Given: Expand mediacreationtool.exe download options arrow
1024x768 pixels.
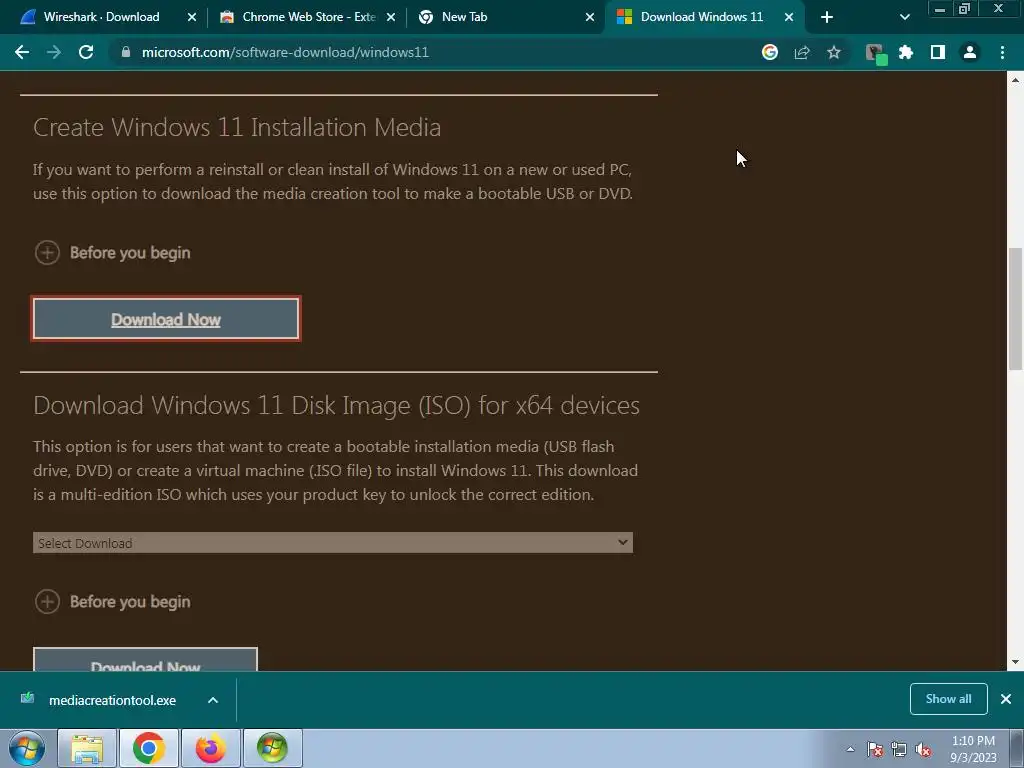Looking at the screenshot, I should pos(213,700).
